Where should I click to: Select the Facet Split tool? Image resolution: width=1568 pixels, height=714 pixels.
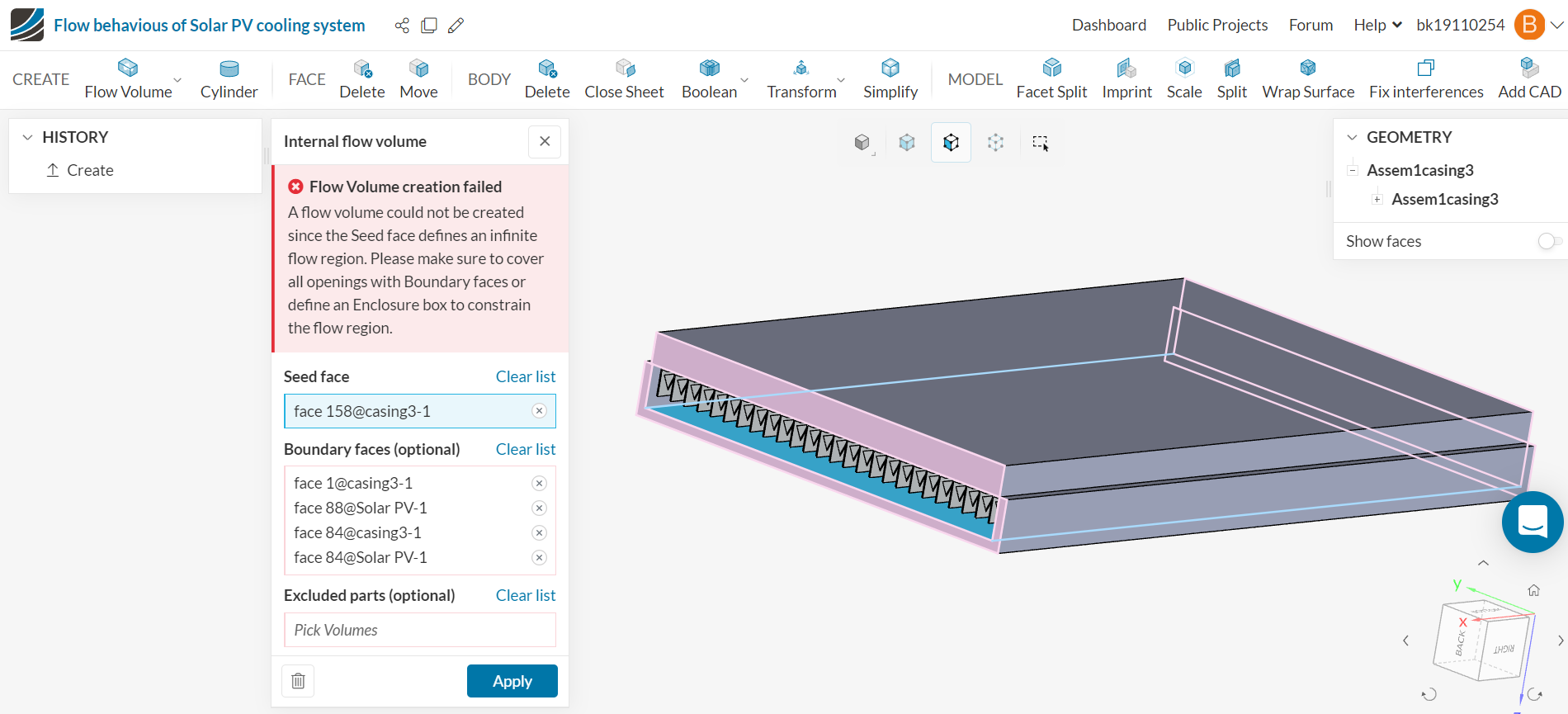coord(1051,79)
